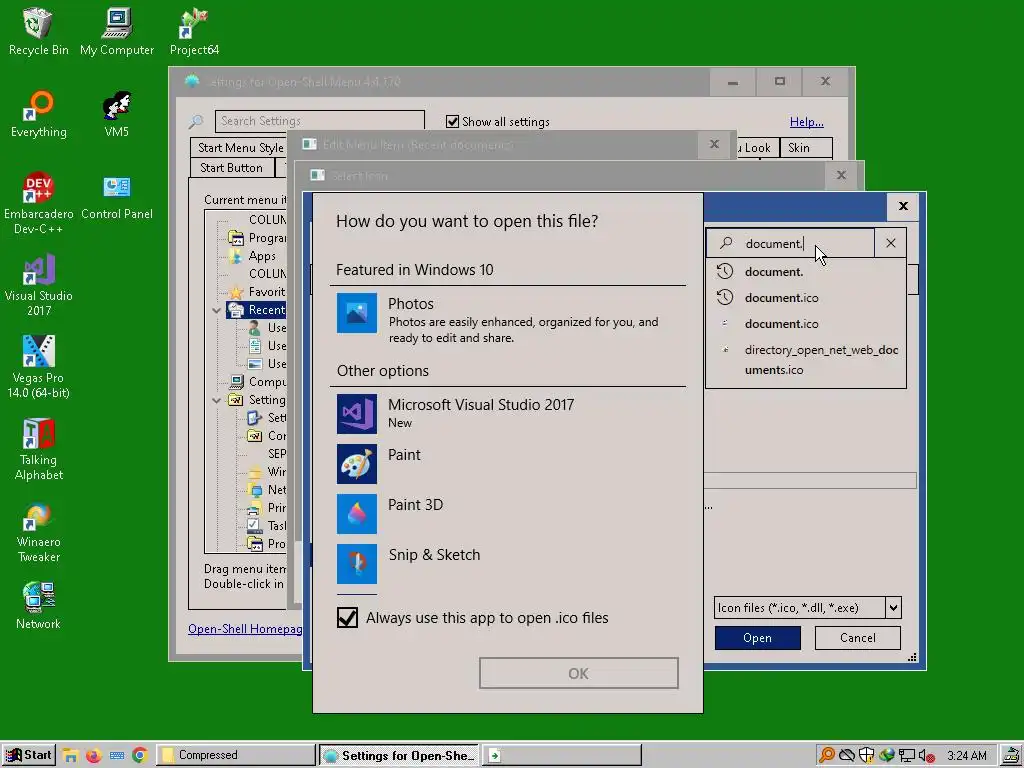
Task: Clear the file dialog search box
Action: pos(891,243)
